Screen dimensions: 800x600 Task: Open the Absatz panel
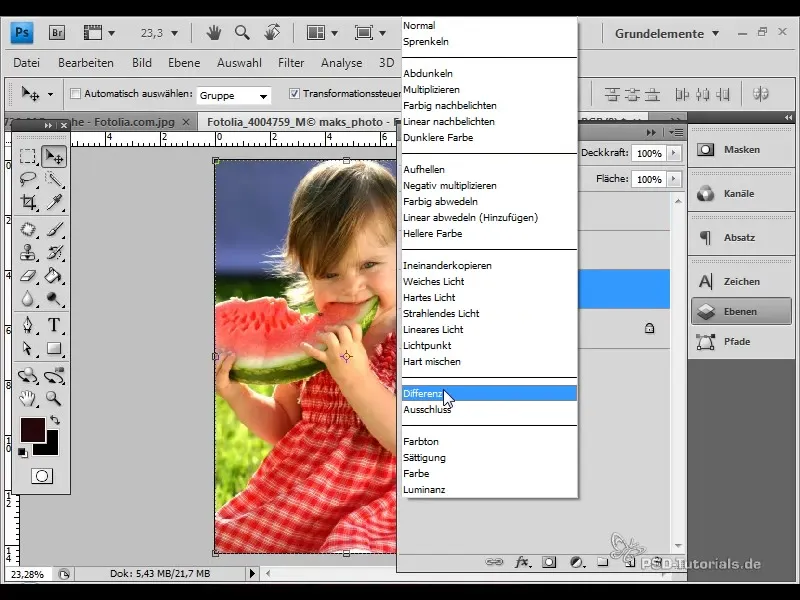[x=741, y=237]
